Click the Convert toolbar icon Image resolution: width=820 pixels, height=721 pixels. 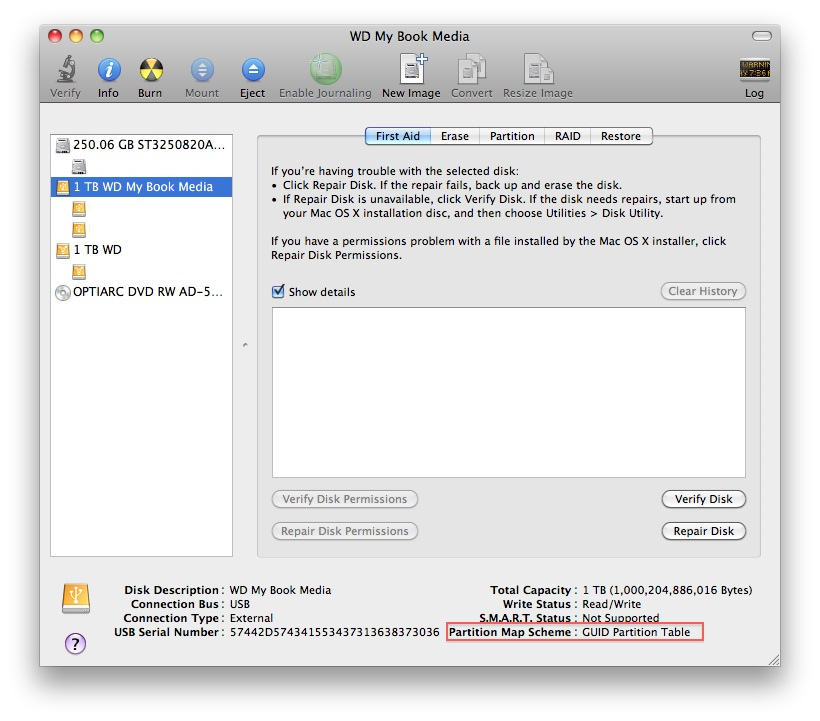click(x=472, y=69)
